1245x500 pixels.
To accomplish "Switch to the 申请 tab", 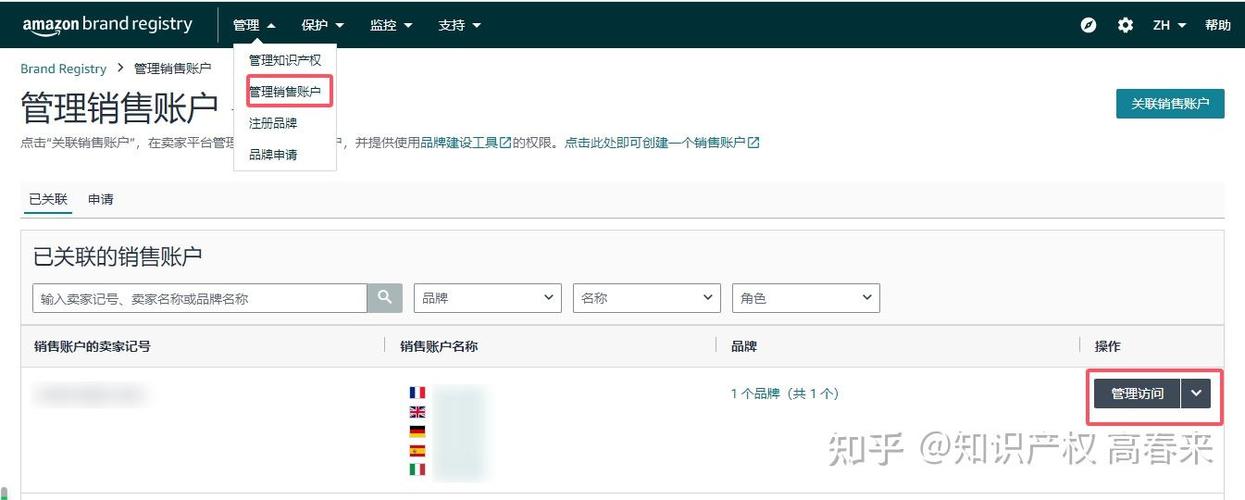I will (x=101, y=199).
